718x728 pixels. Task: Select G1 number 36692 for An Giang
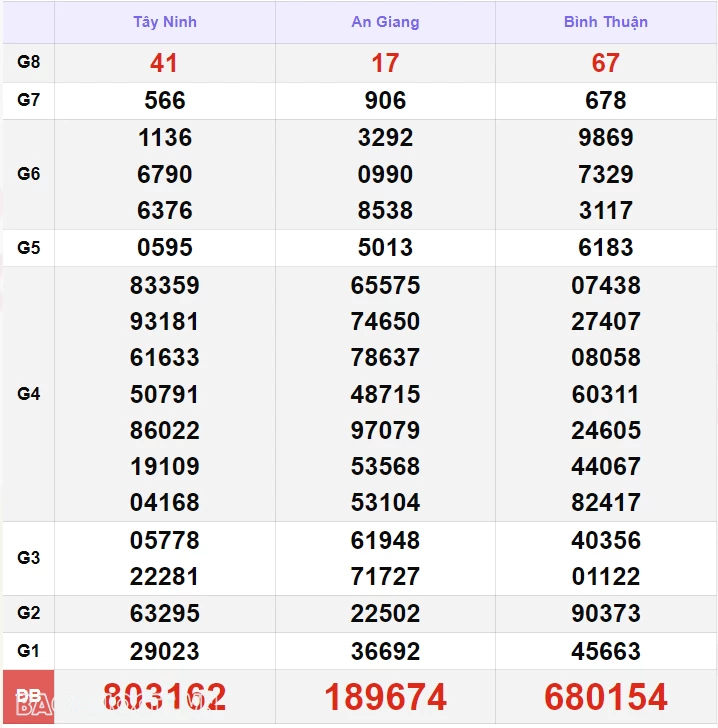385,651
